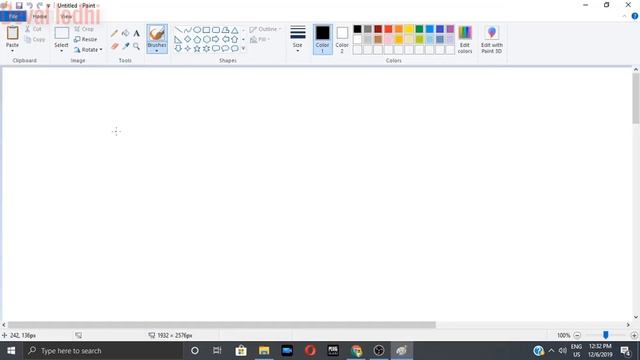Open the shape Outline dropdown
640x360 pixels.
point(265,29)
